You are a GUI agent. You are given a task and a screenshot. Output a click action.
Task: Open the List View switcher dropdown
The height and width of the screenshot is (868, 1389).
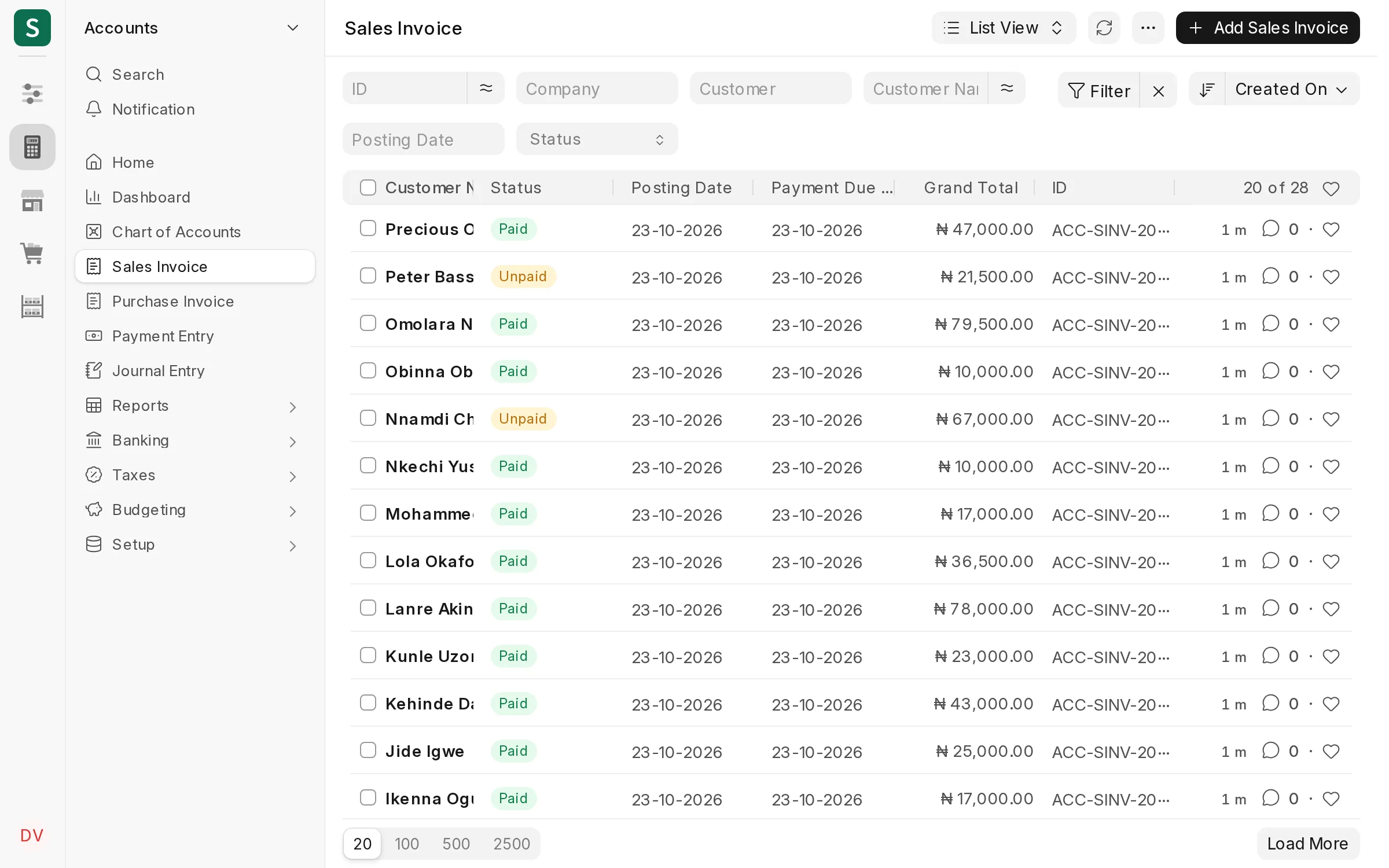coord(1004,28)
